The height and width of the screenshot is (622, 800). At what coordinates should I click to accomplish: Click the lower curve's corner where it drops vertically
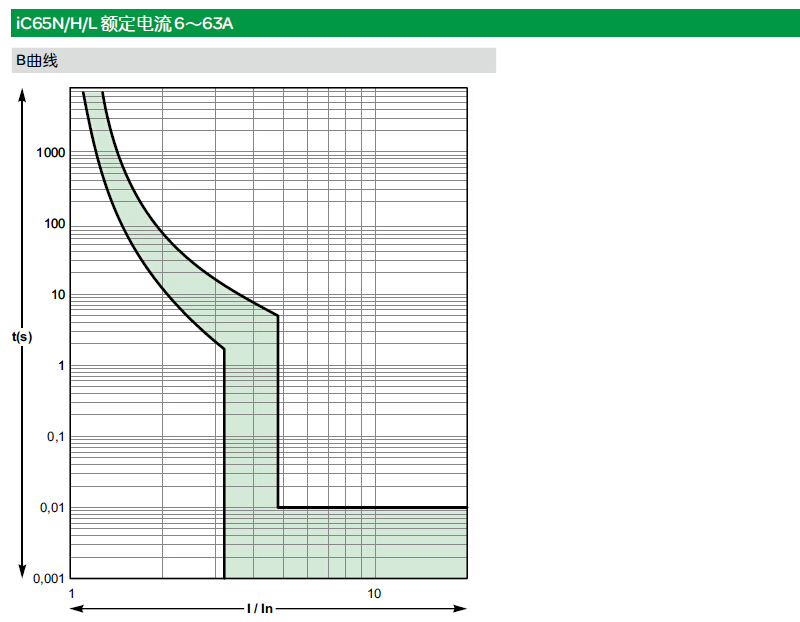(224, 348)
